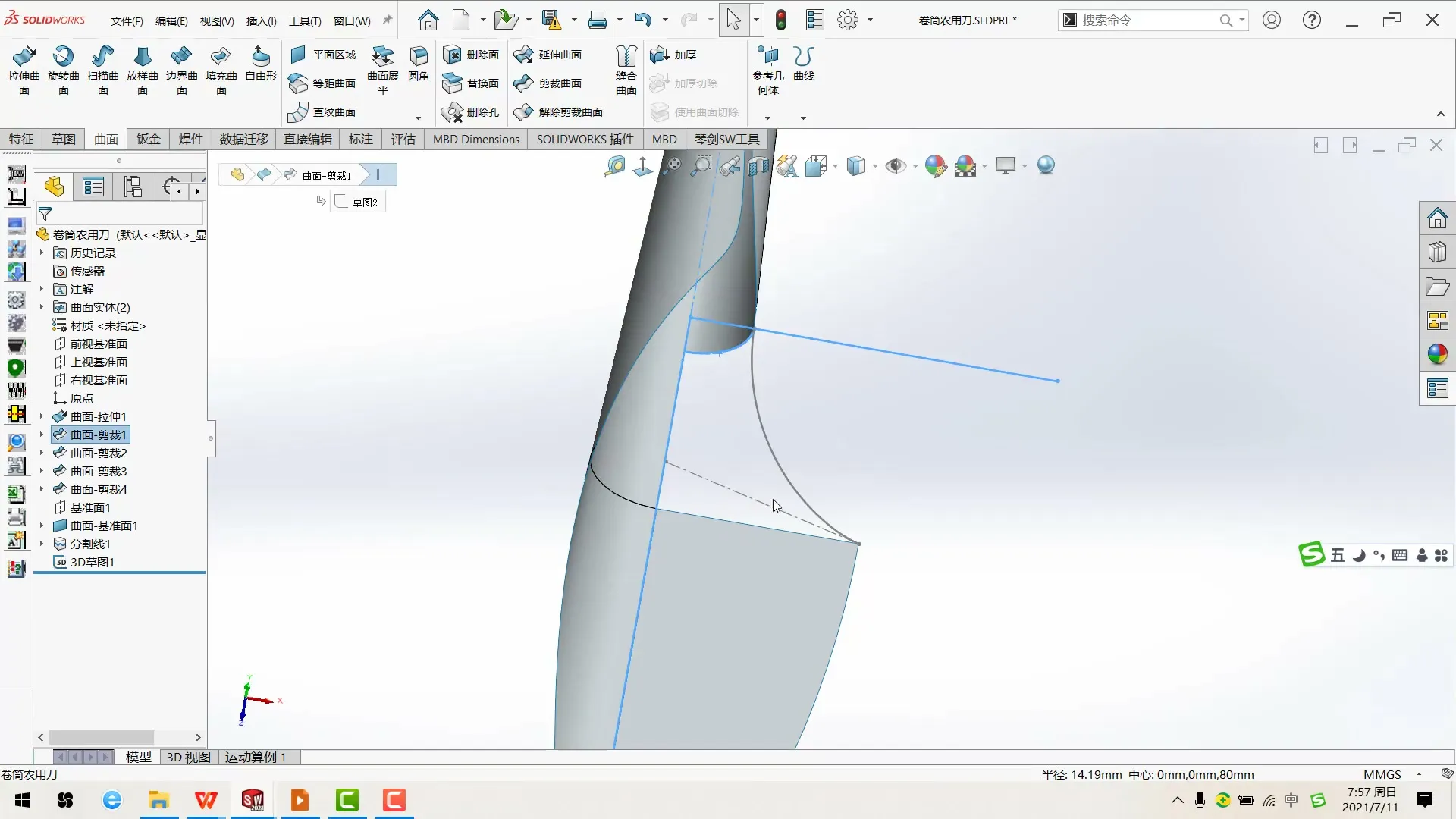
Task: Click 草图2 in the breadcrumb popup
Action: click(x=362, y=202)
